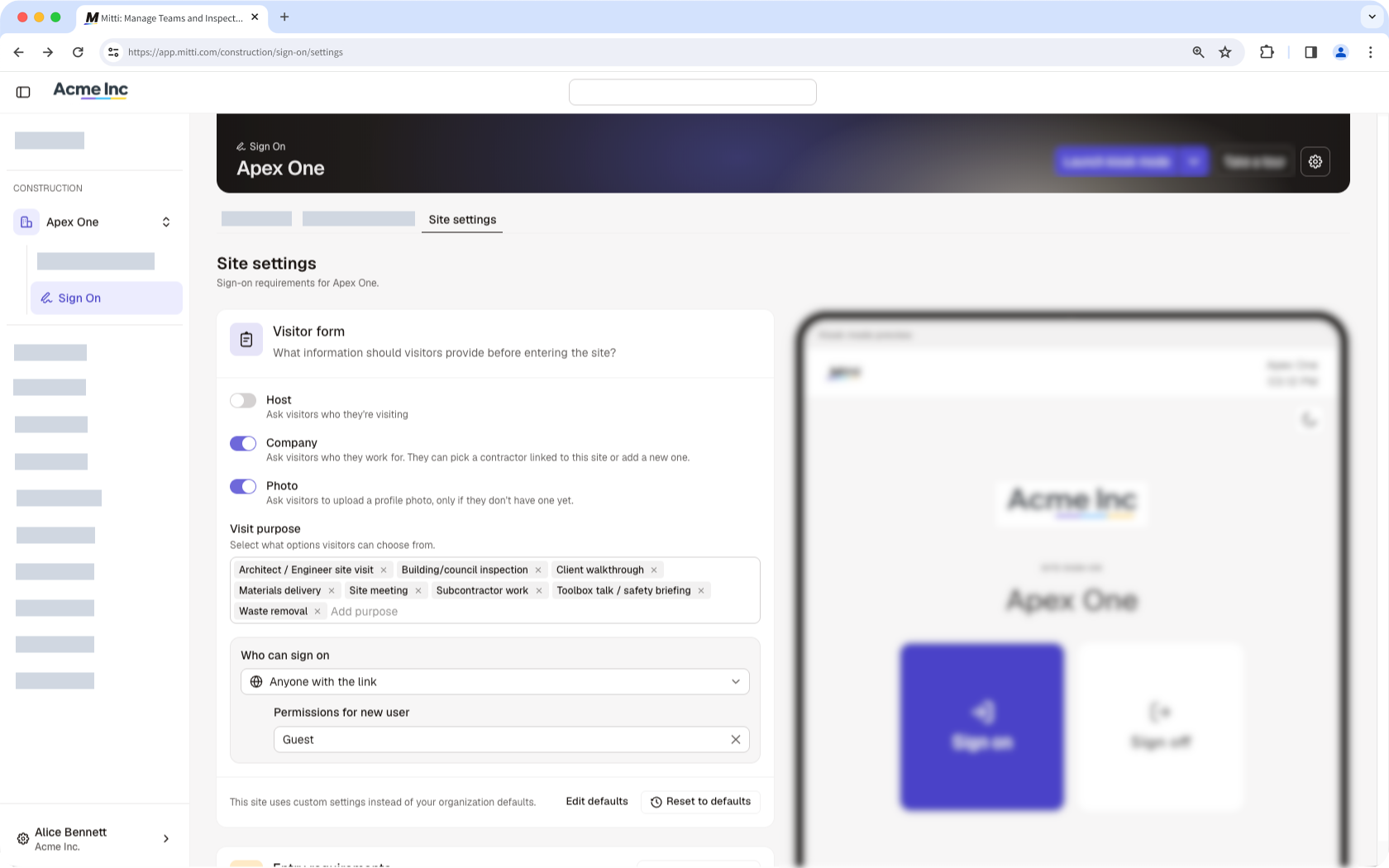Open the Who can sign on dropdown

pyautogui.click(x=495, y=682)
